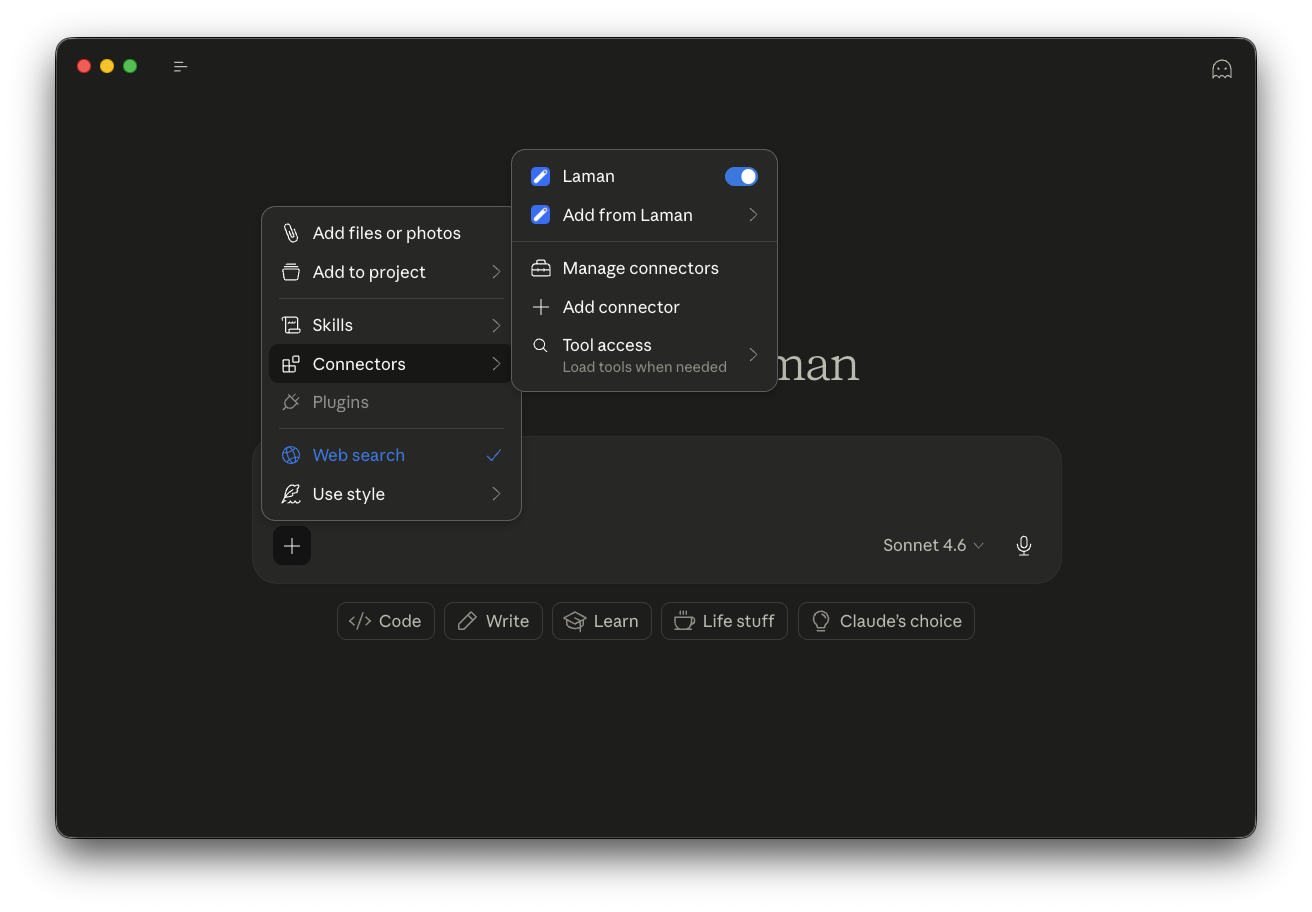Click the red close window button

[84, 66]
